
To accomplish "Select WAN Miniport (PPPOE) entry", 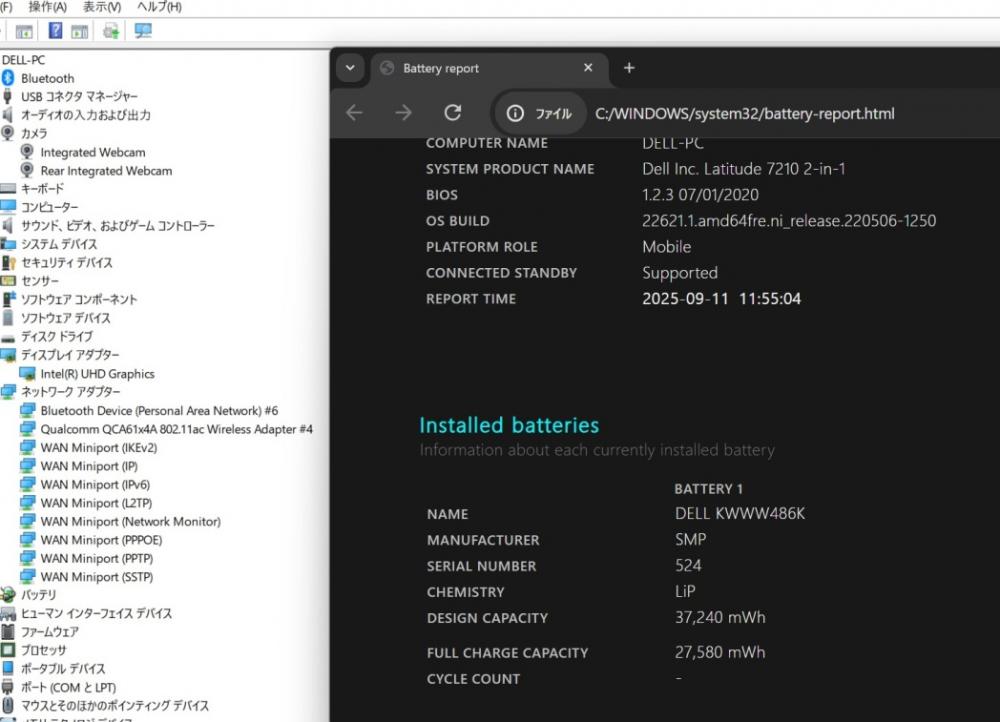I will [x=101, y=540].
